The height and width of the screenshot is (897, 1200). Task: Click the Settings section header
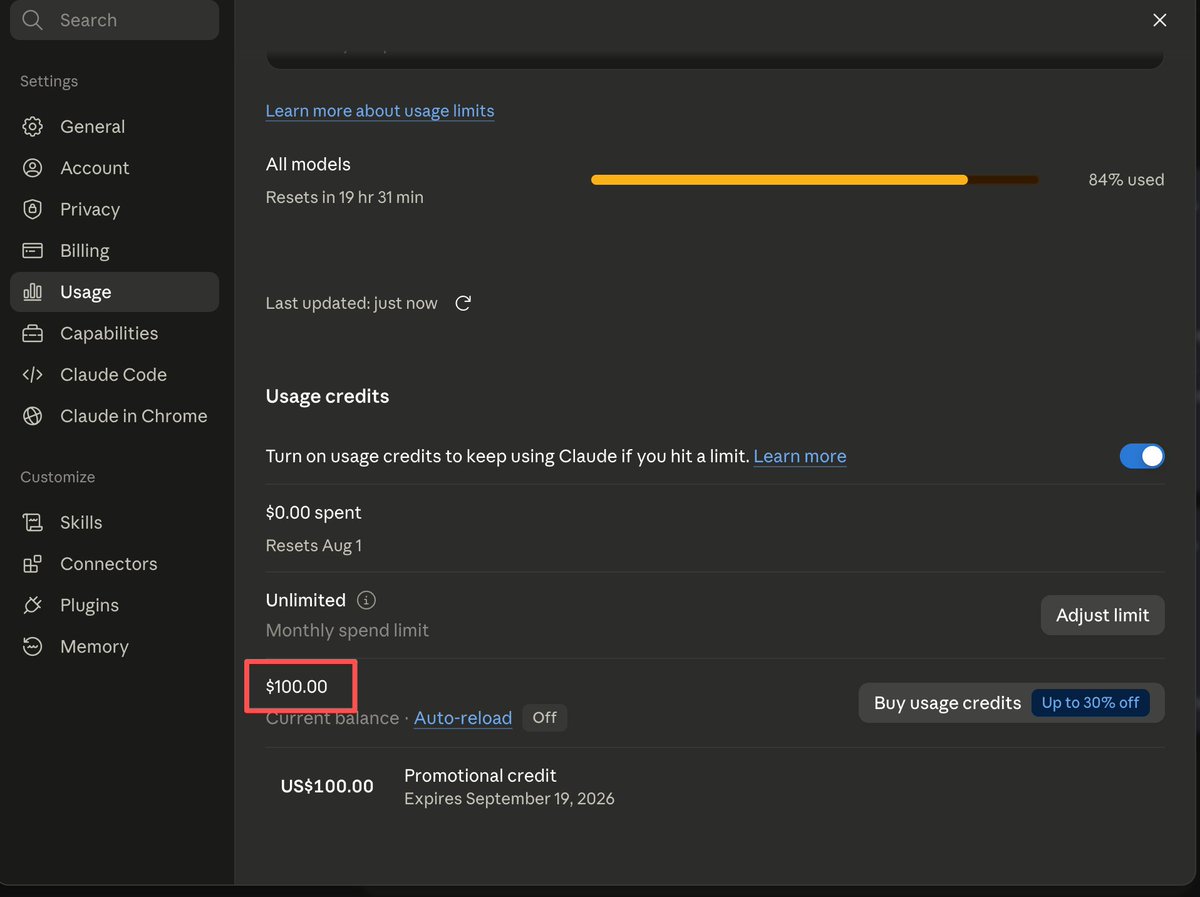[49, 82]
